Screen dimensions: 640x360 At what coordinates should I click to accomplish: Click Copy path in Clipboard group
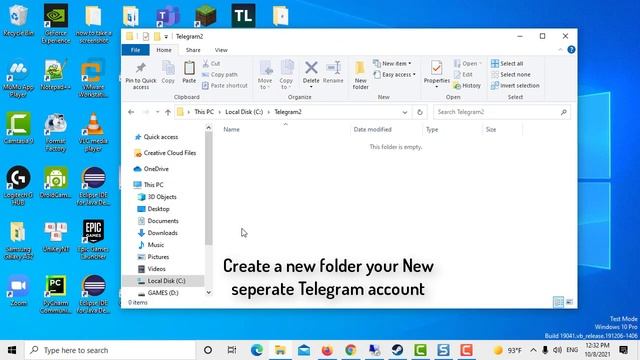[220, 75]
